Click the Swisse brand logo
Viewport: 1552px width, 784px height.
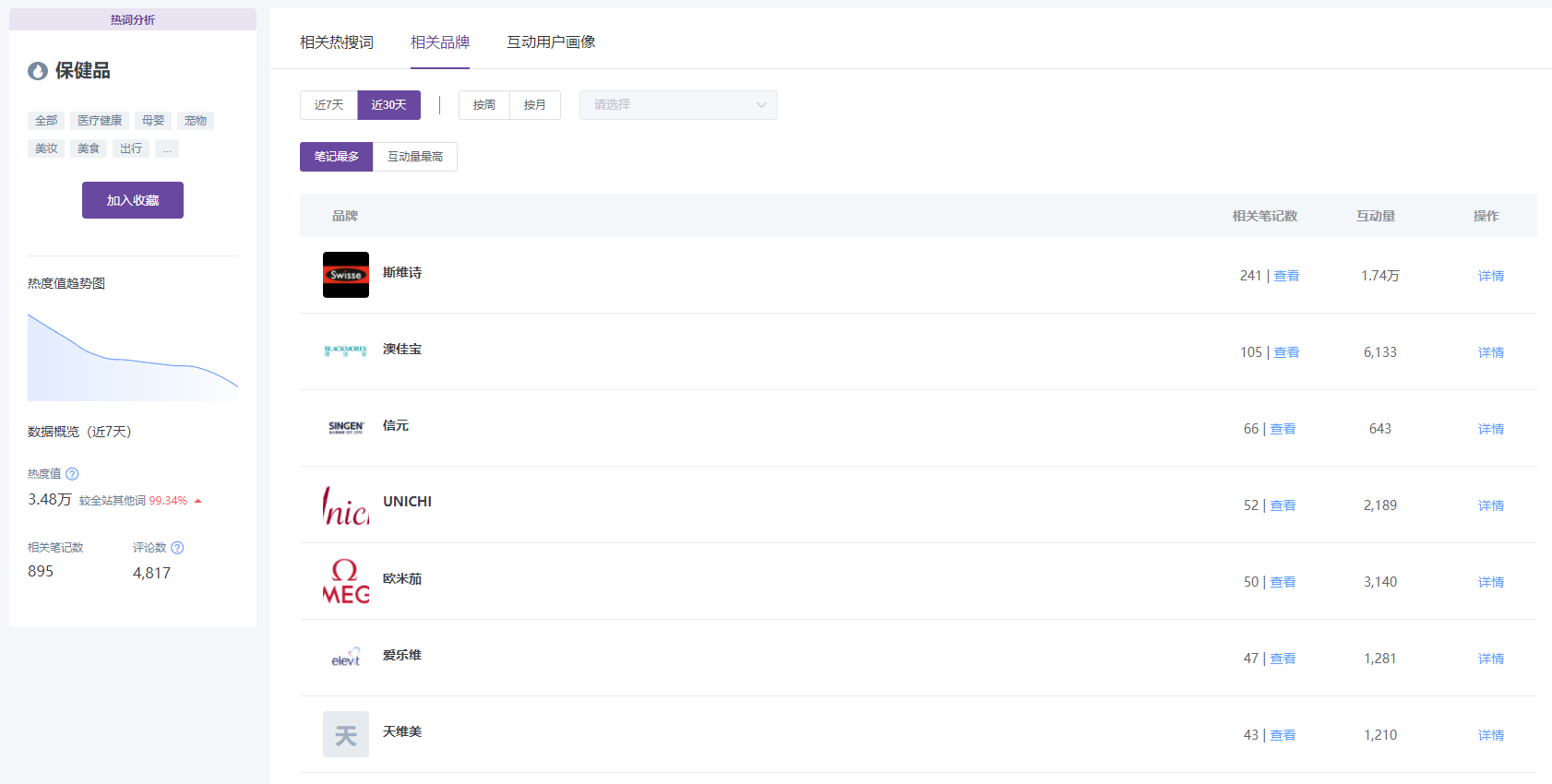346,275
